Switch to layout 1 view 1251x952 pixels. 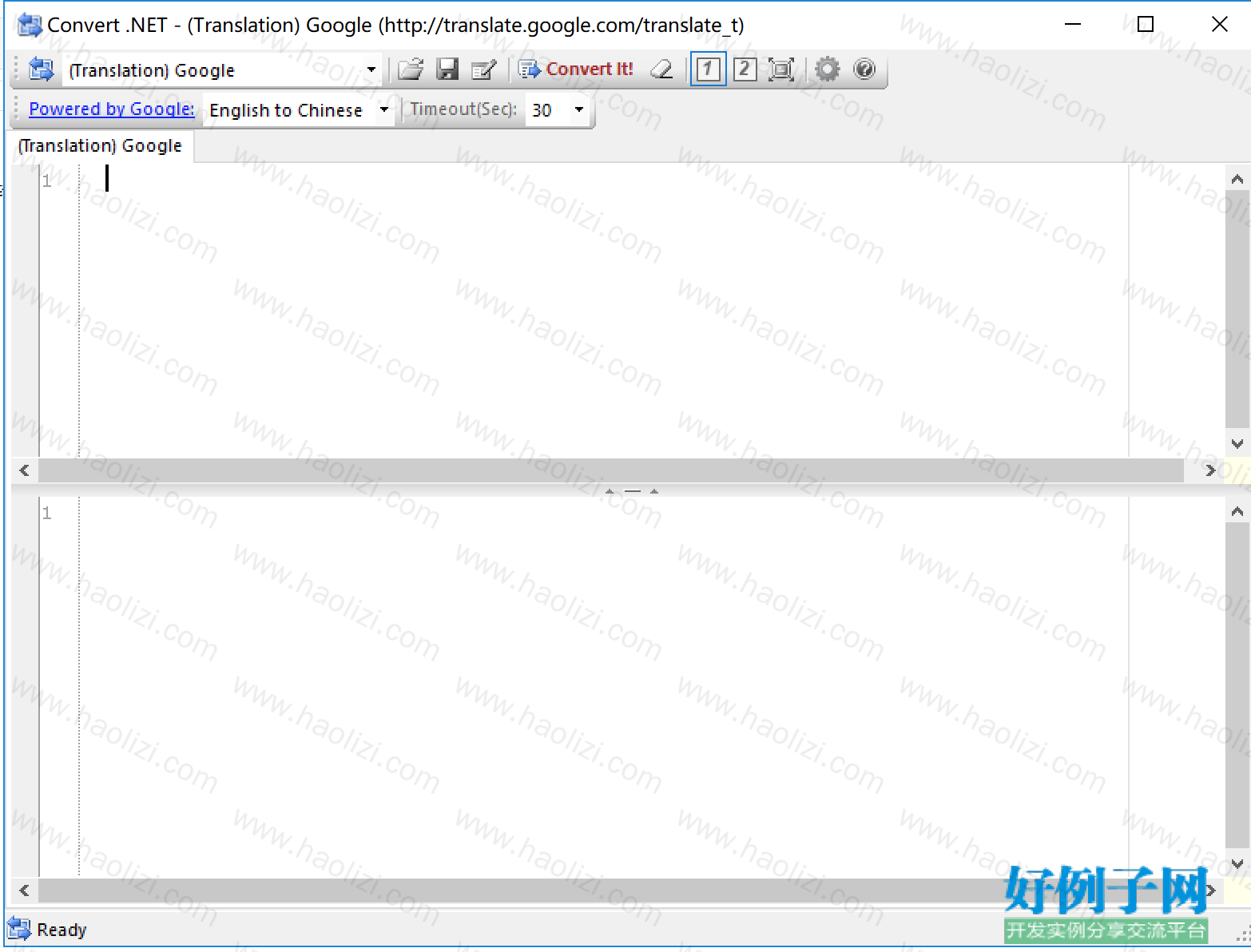[x=708, y=69]
